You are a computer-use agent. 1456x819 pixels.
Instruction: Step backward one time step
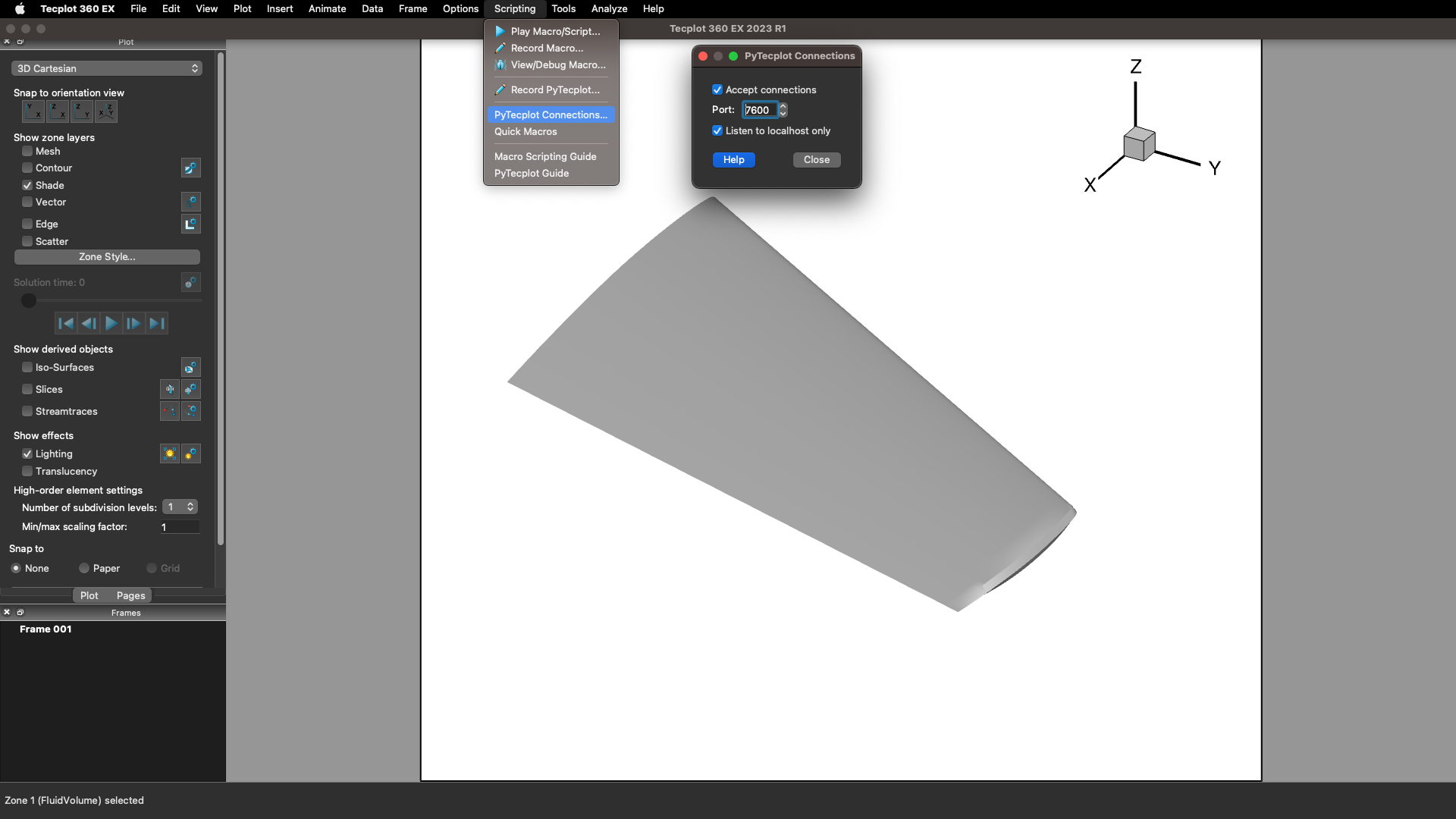point(89,323)
